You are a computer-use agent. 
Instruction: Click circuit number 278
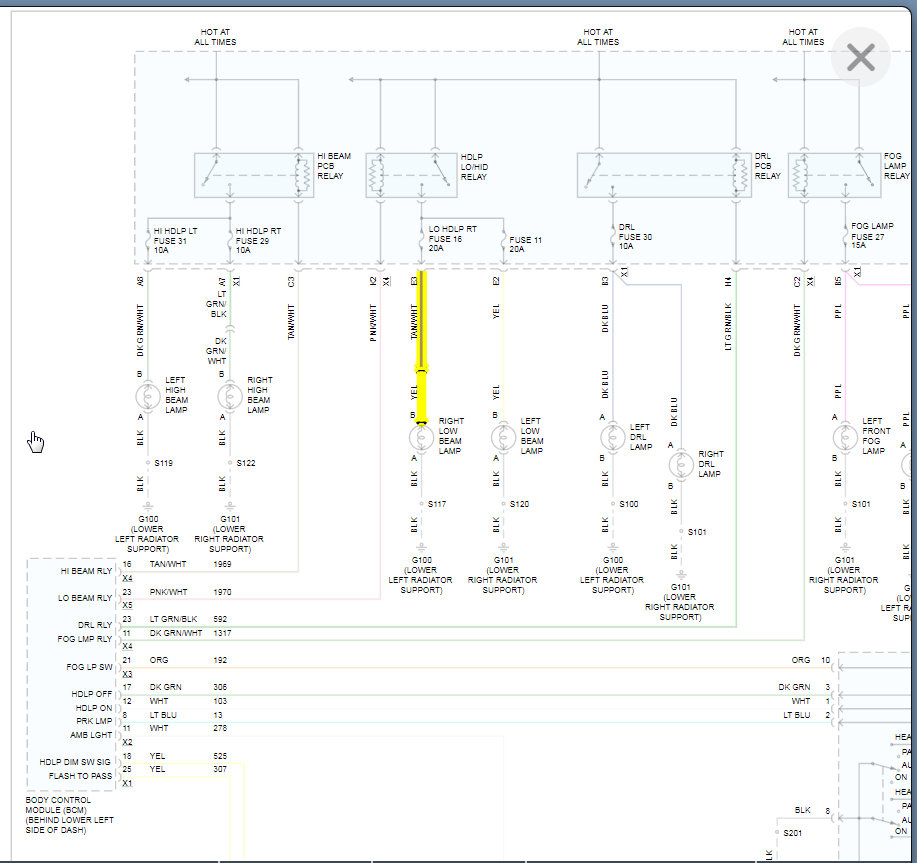220,727
